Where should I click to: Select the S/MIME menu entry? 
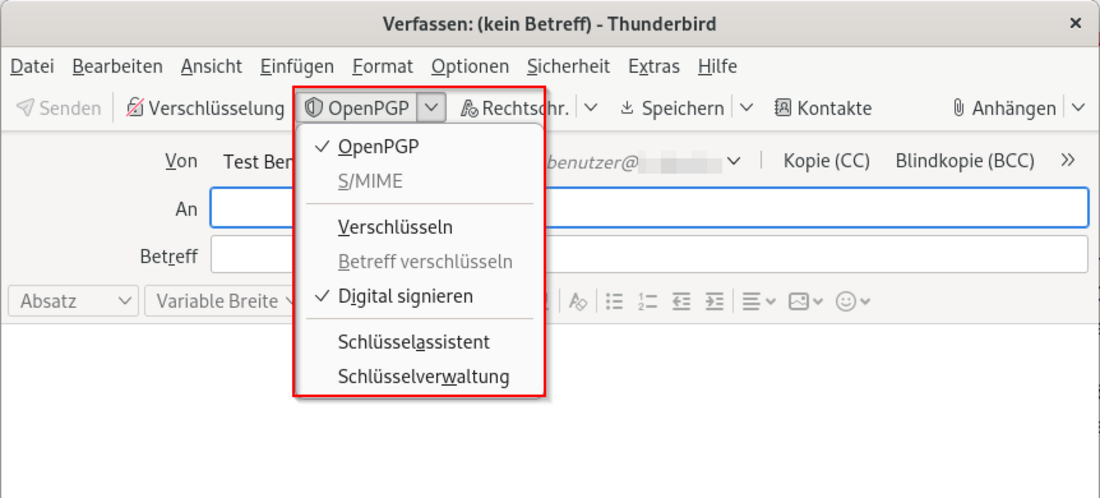419,182
